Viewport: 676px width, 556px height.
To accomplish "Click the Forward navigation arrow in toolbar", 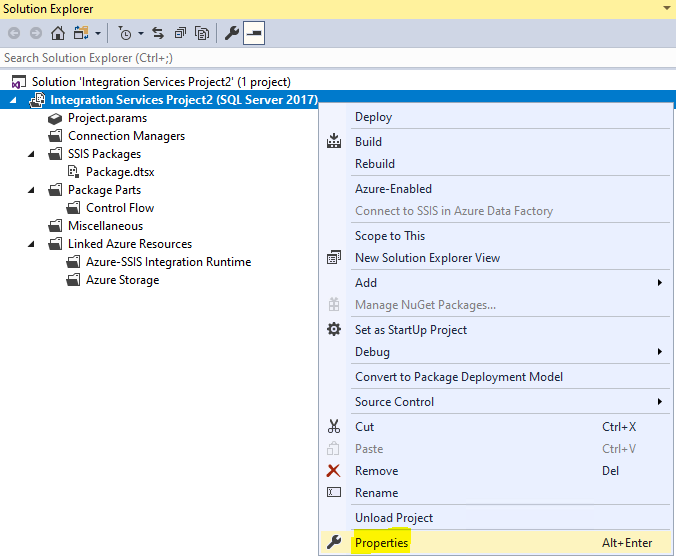I will (x=36, y=33).
